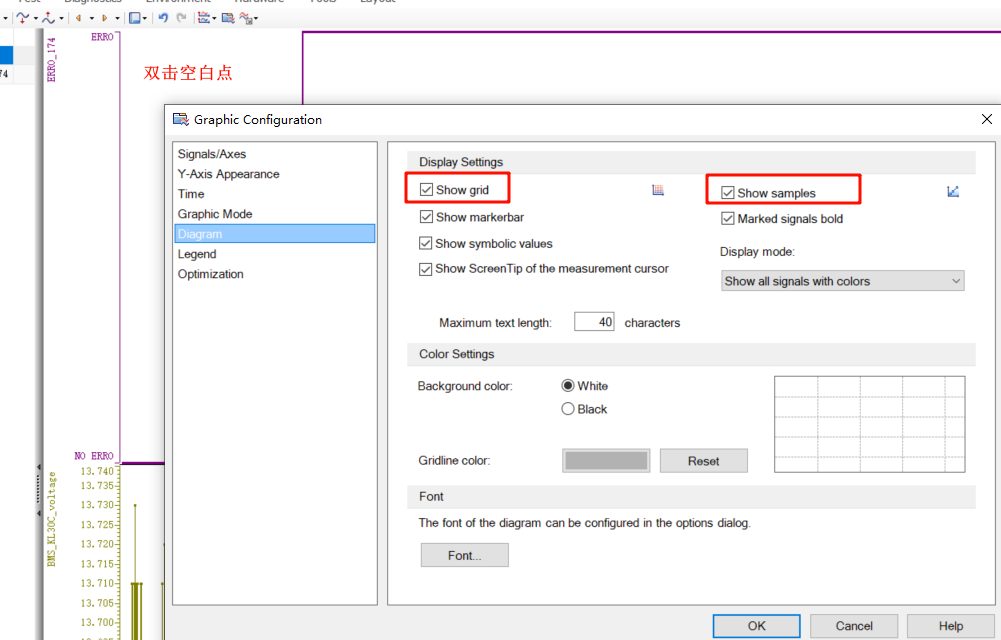This screenshot has width=1001, height=640.
Task: Click the 13.700 y-axis value
Action: [x=97, y=622]
